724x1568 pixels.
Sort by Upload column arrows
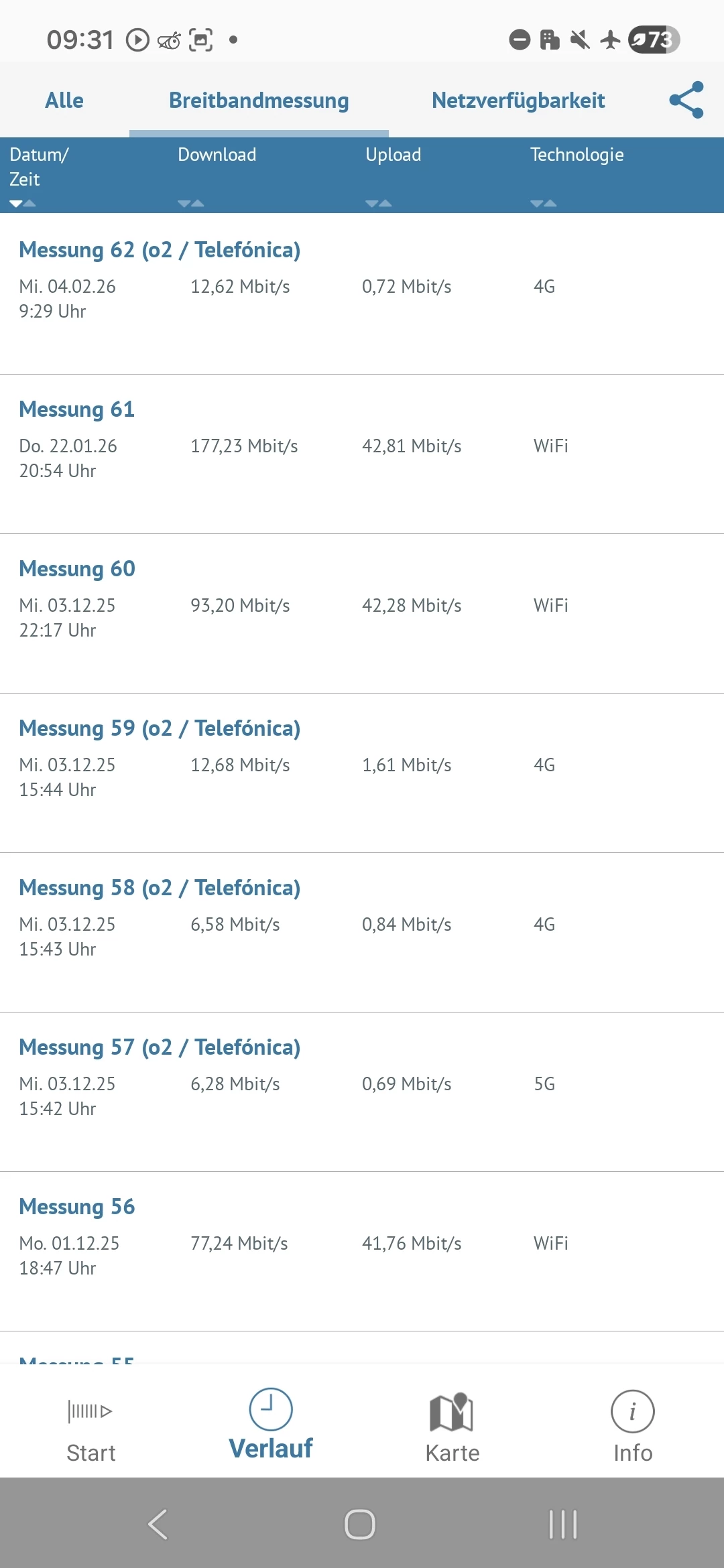(379, 203)
